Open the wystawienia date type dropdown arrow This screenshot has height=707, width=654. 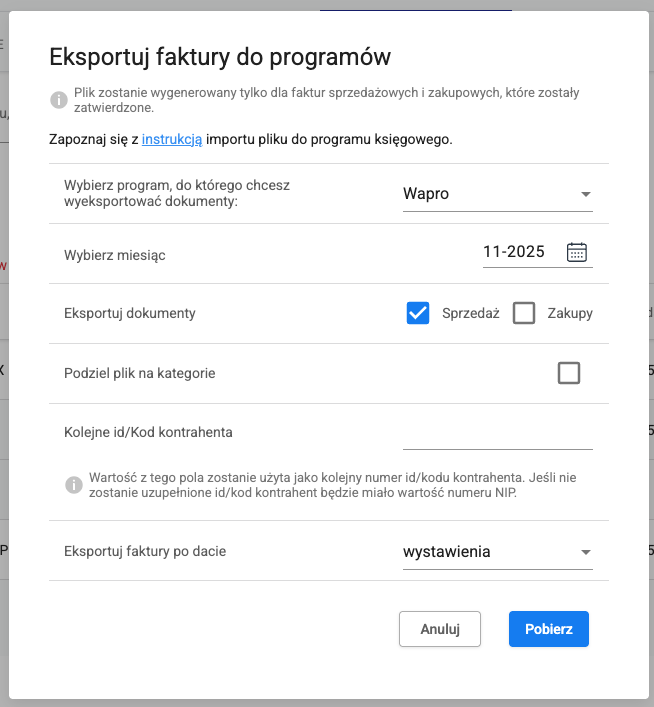click(x=585, y=552)
